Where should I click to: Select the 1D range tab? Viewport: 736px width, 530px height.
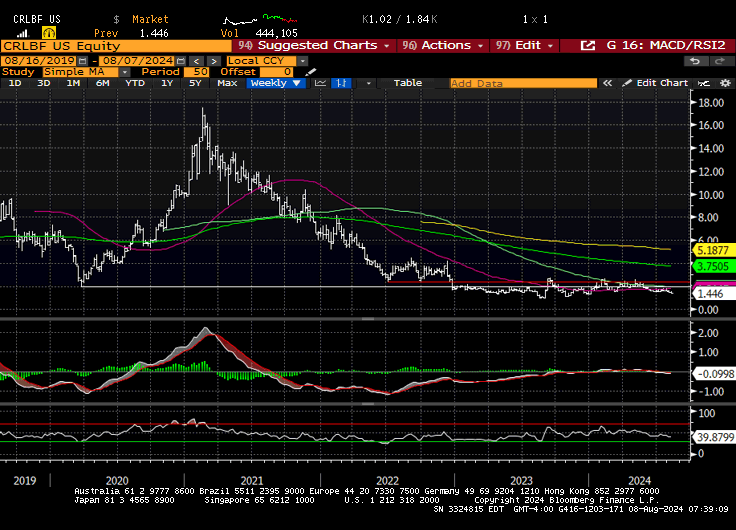pyautogui.click(x=15, y=83)
